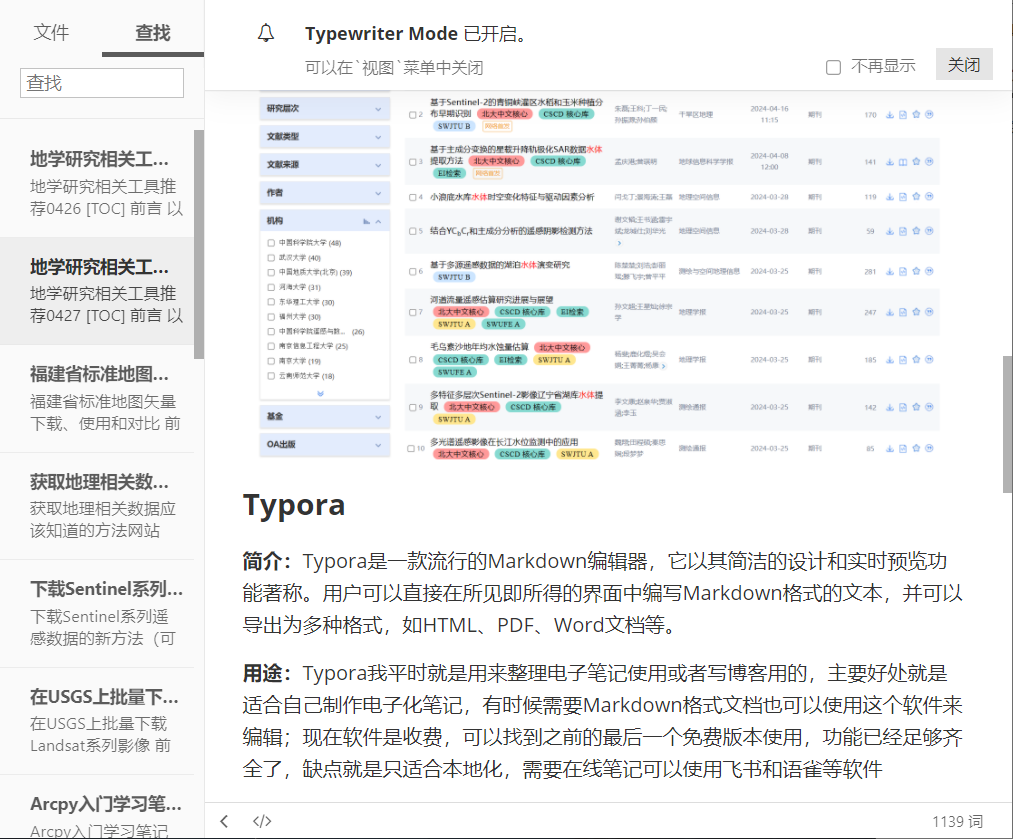1013x839 pixels.
Task: Expand the 研究层次 filter
Action: click(x=325, y=109)
